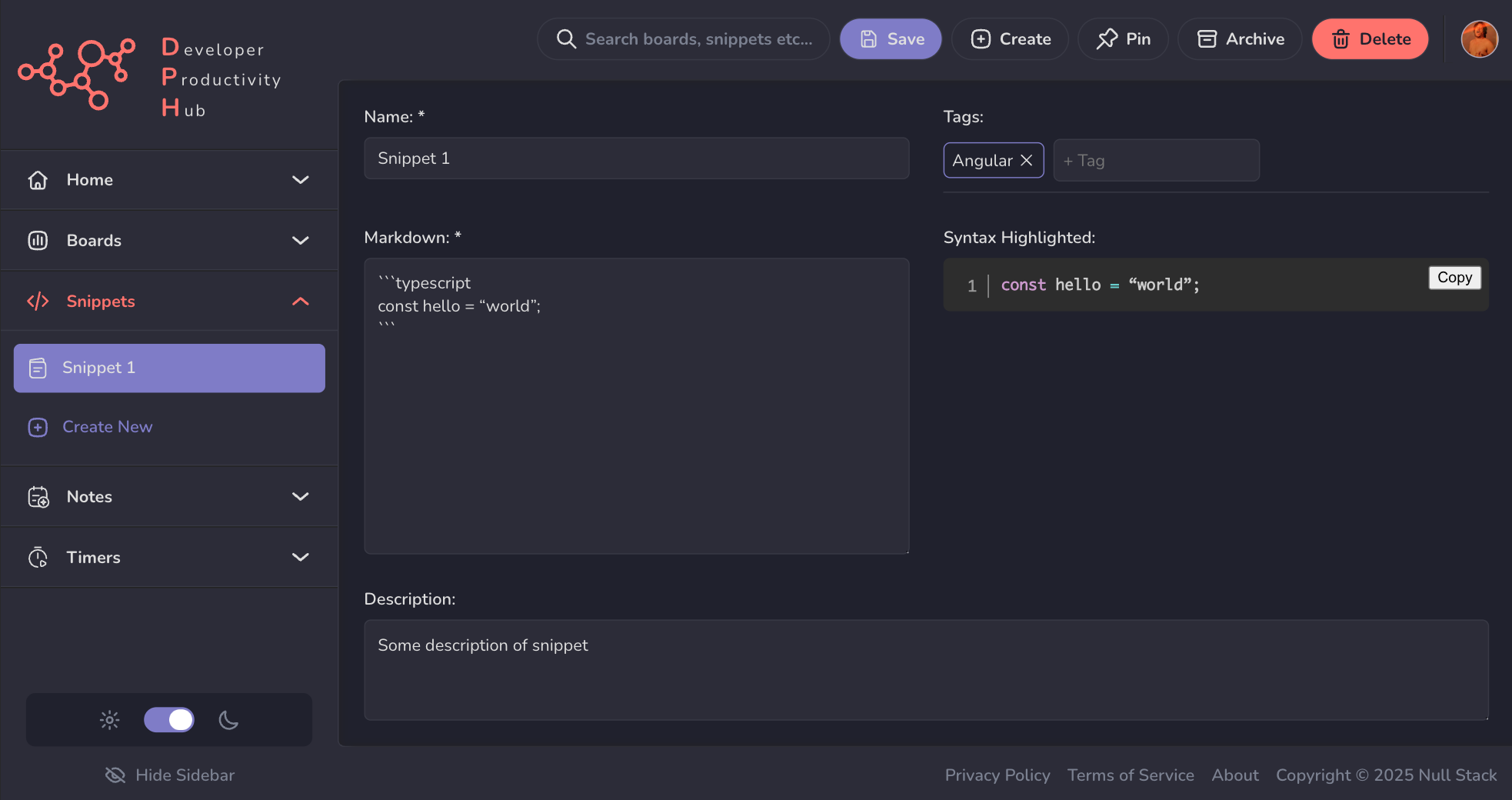1512x800 pixels.
Task: Remove the Angular tag with its X
Action: pos(1027,160)
